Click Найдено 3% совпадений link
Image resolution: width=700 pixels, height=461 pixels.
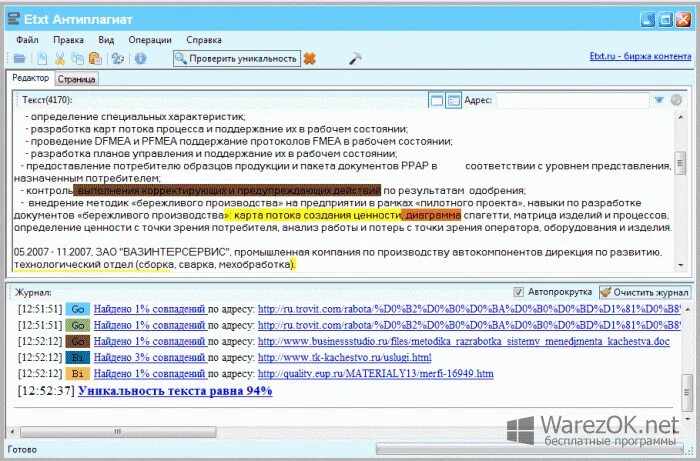[x=150, y=357]
